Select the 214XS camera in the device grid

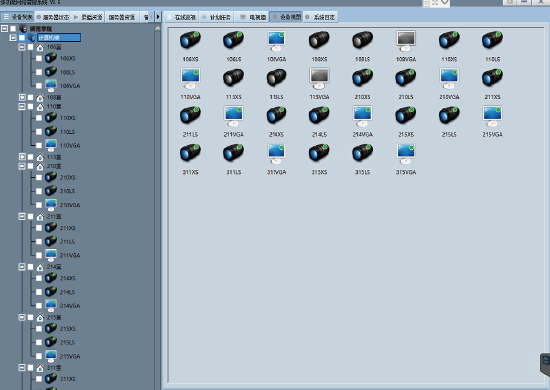click(x=276, y=115)
